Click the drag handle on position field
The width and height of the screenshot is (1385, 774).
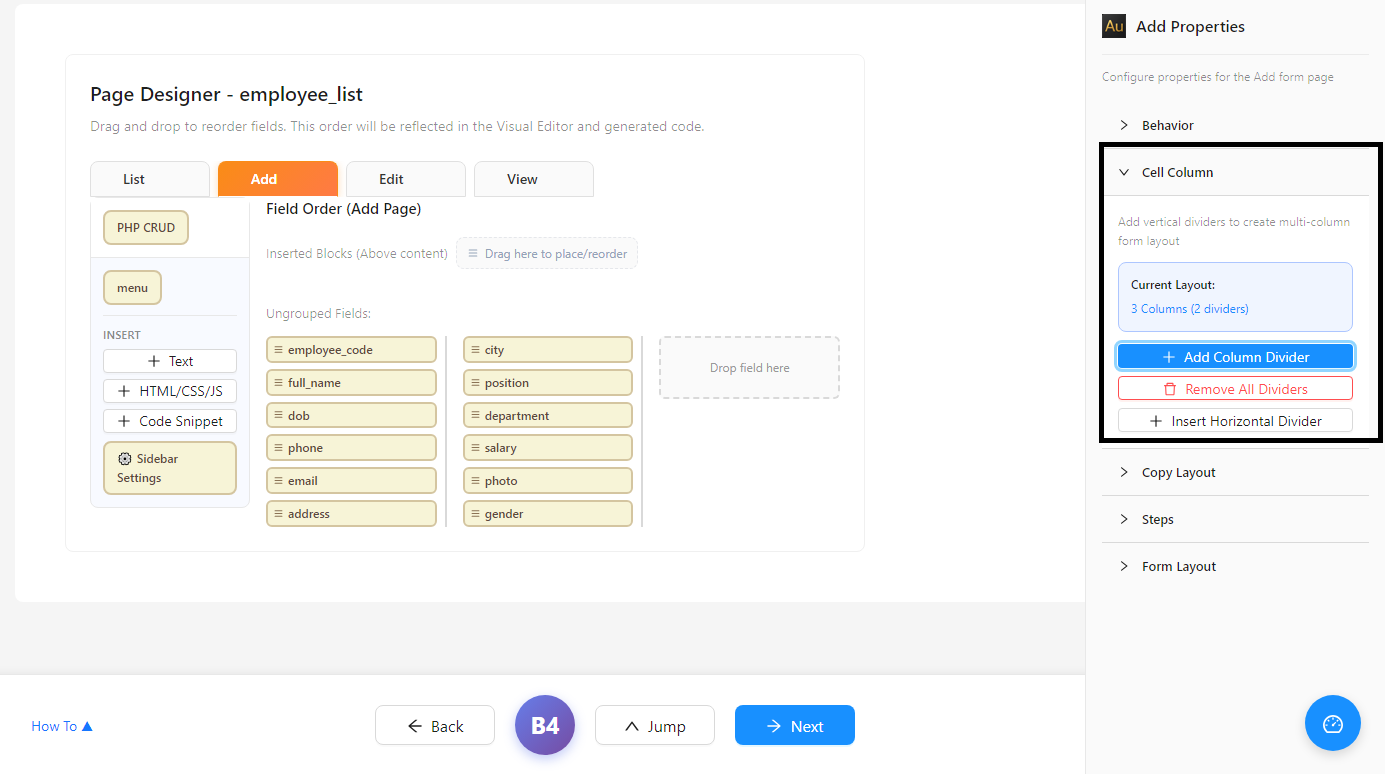tap(475, 383)
